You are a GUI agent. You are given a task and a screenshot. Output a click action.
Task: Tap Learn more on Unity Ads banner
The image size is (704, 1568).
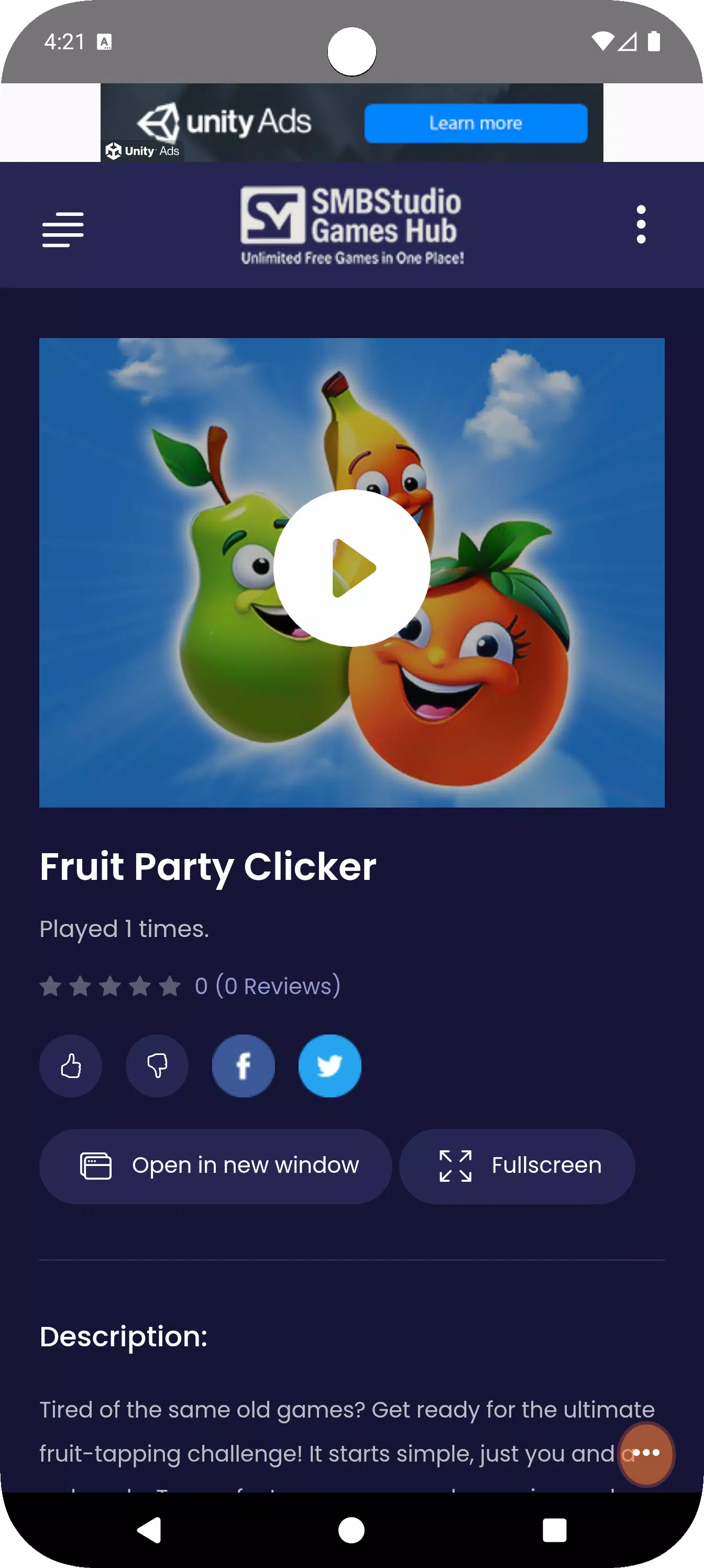[476, 123]
